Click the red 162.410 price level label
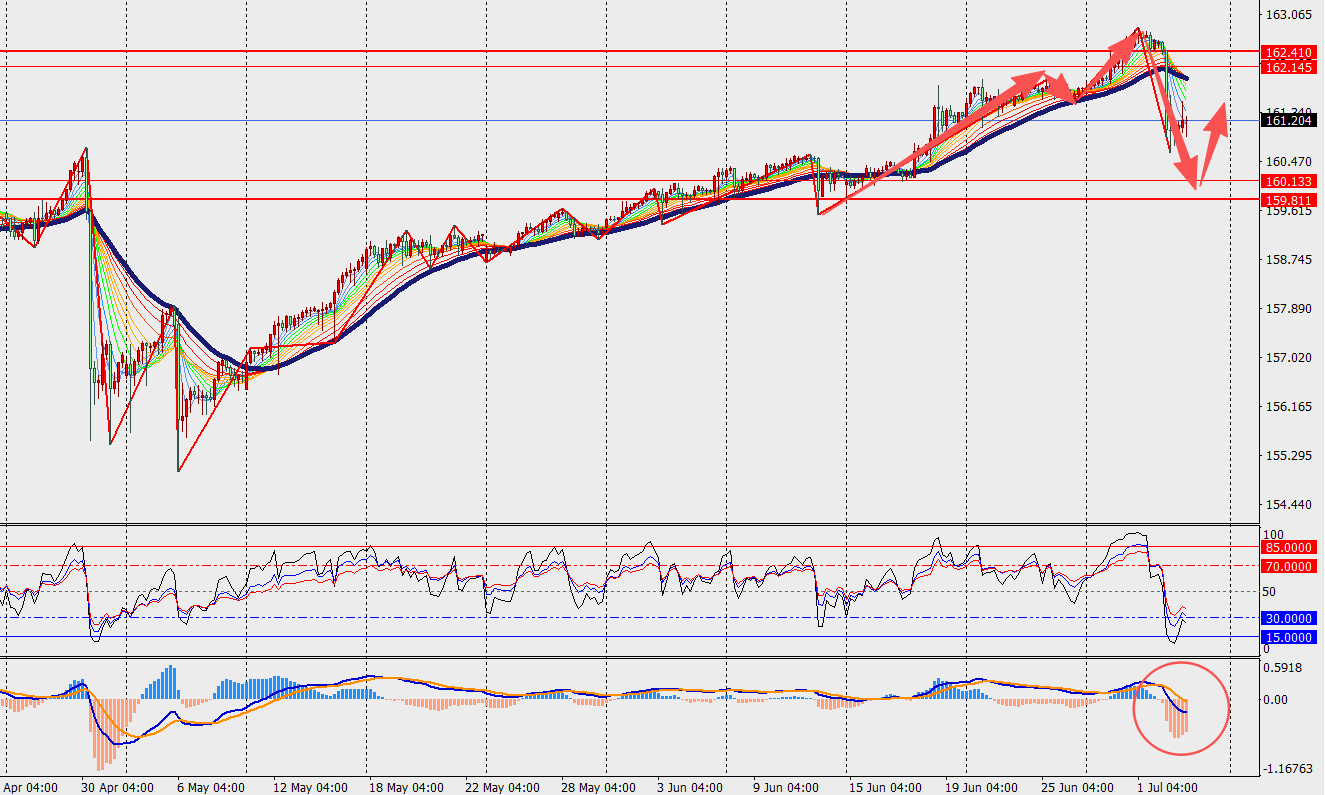 click(1288, 52)
